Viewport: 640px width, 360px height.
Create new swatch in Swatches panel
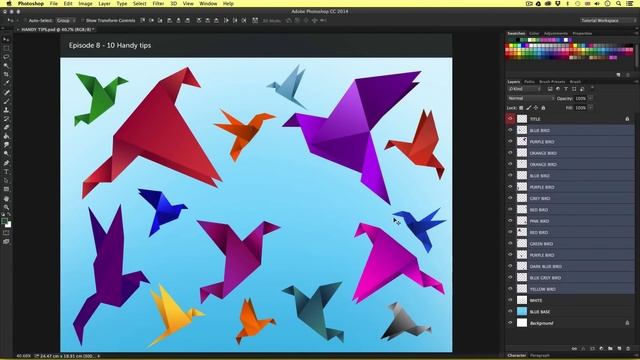(618, 75)
